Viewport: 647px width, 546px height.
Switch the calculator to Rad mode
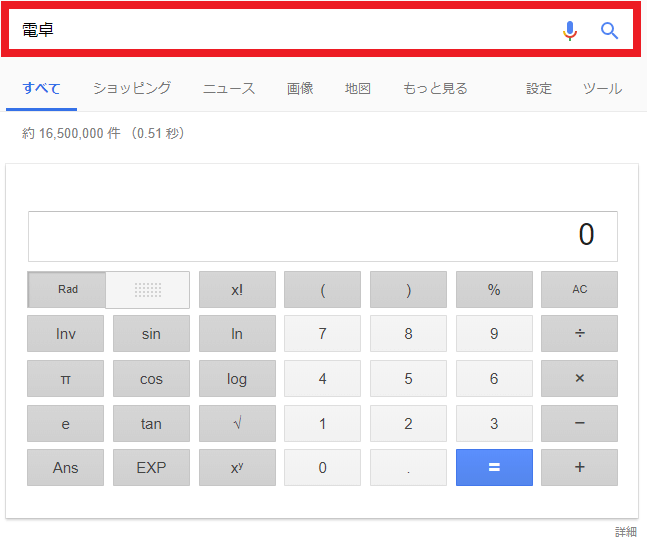pos(67,289)
